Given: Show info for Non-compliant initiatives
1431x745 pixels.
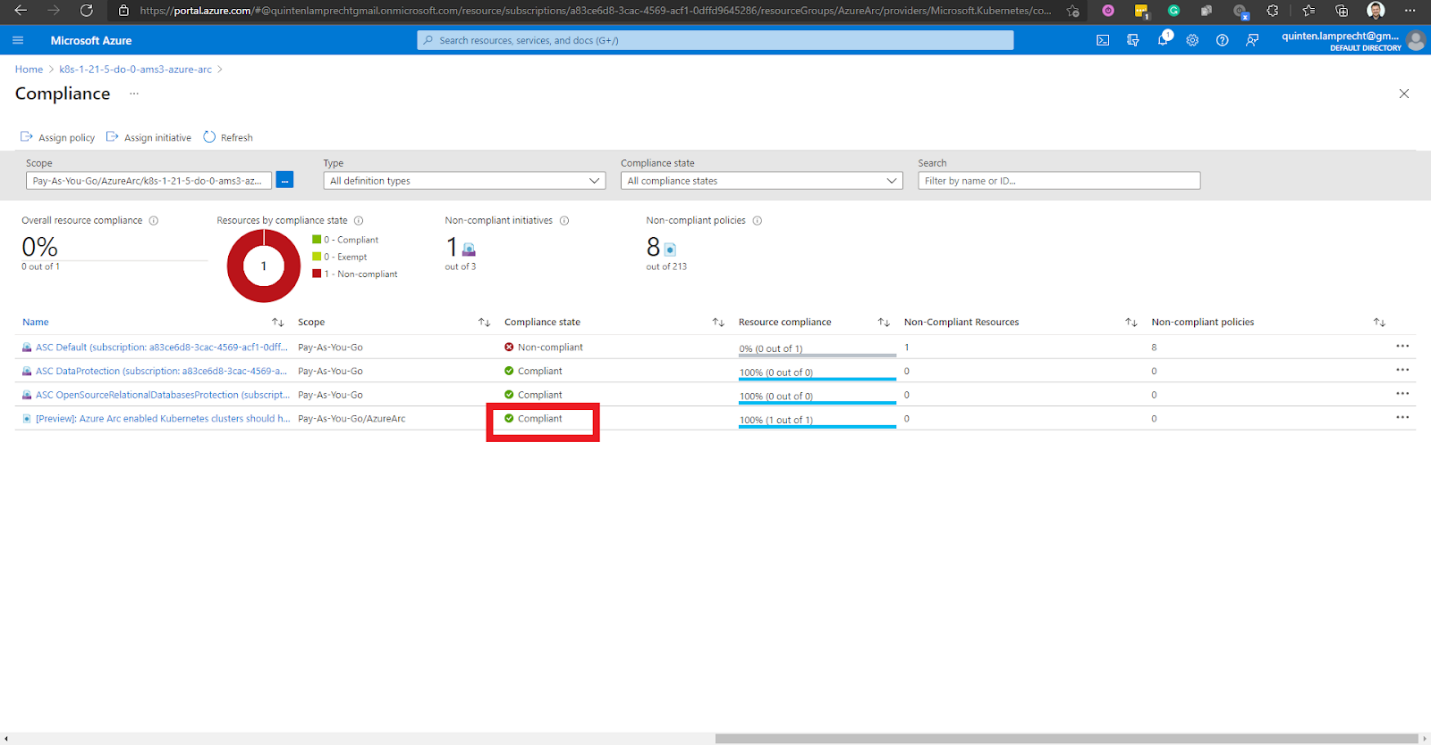Looking at the screenshot, I should 564,220.
